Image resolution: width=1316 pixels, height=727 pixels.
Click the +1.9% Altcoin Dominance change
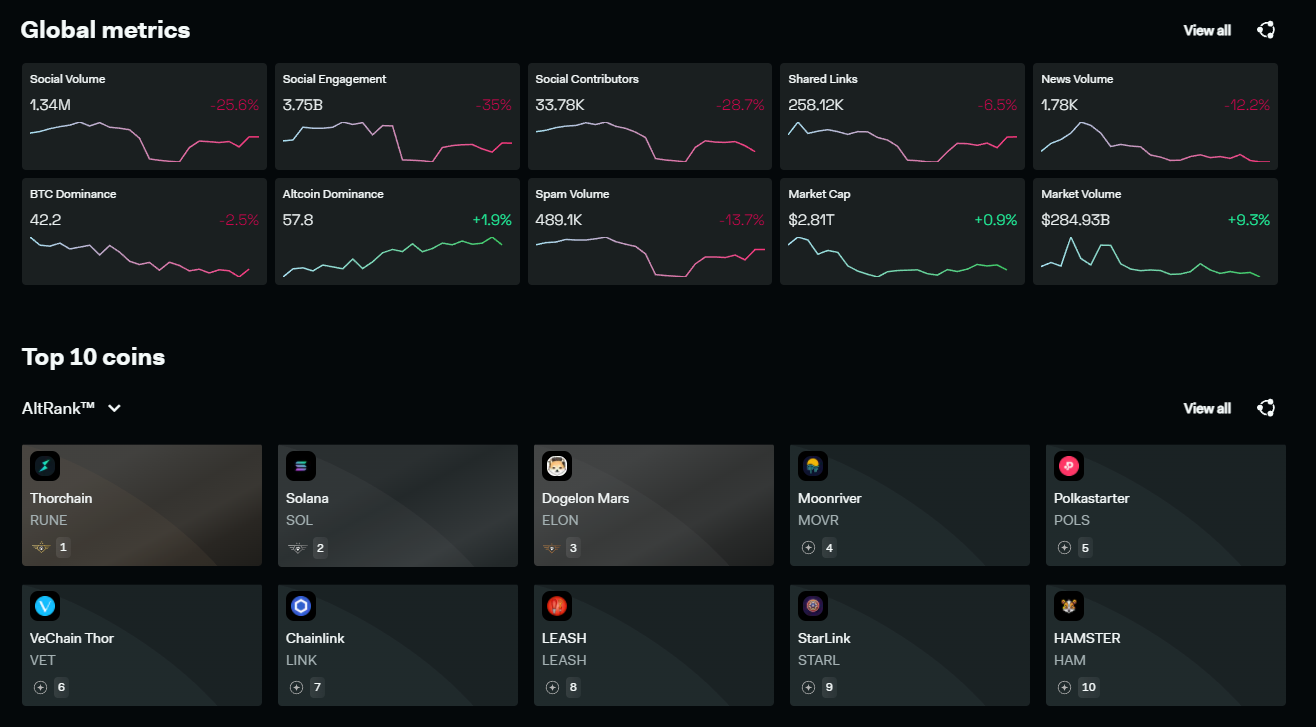[491, 220]
